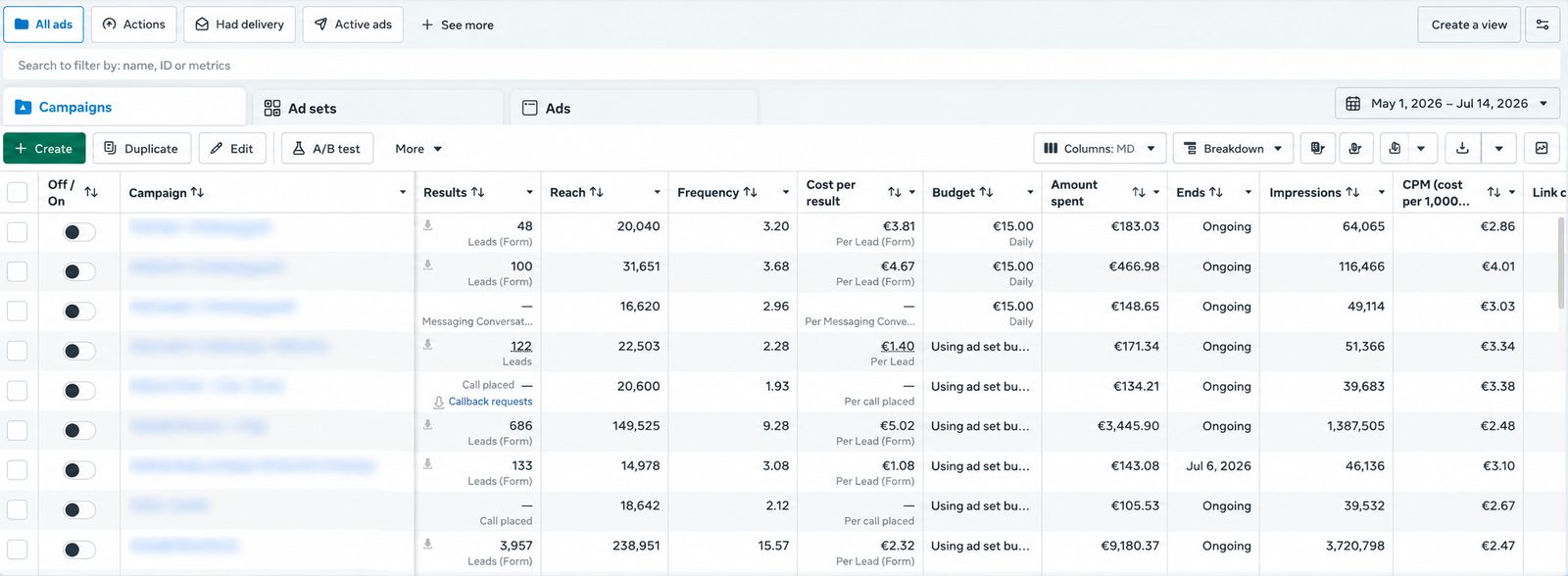The height and width of the screenshot is (576, 1568).
Task: Switch to the Ads tab
Action: click(634, 109)
